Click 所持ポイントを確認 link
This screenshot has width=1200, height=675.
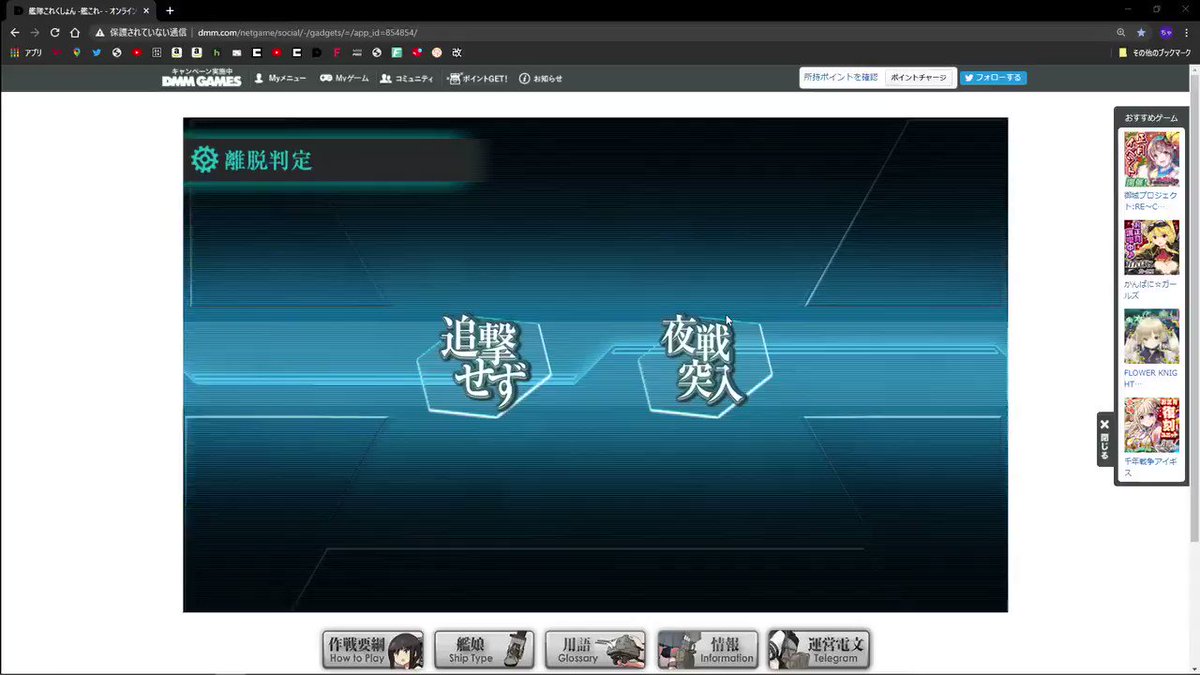tap(841, 77)
